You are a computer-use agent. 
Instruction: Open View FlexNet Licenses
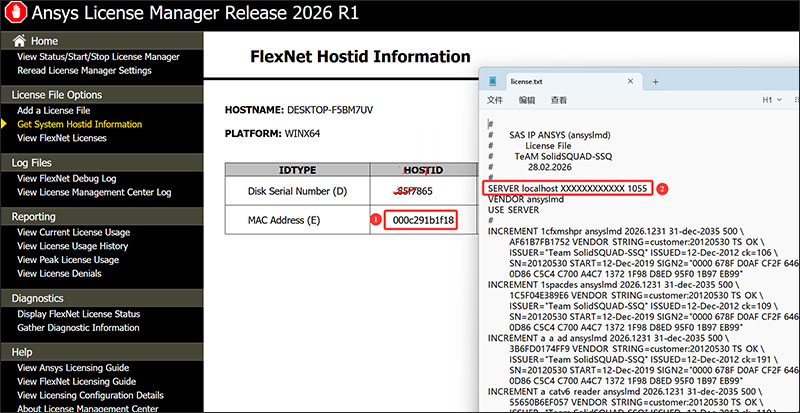62,138
